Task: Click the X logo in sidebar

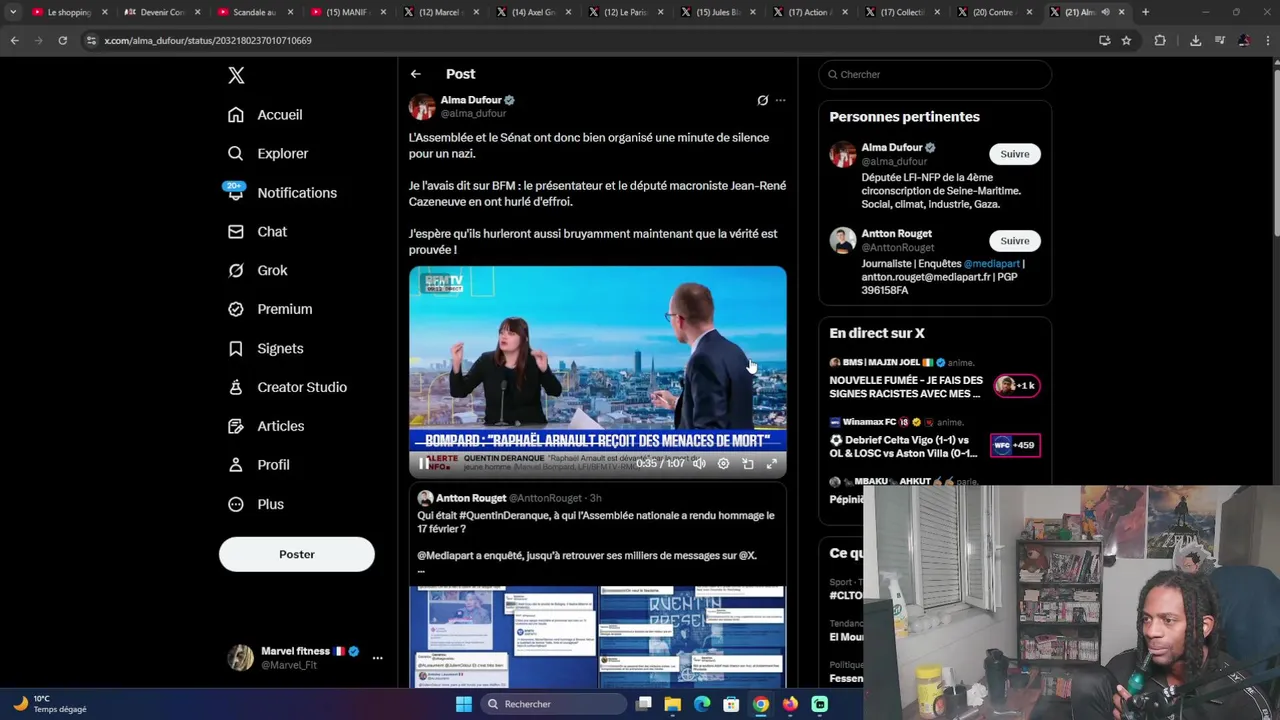Action: tap(236, 75)
